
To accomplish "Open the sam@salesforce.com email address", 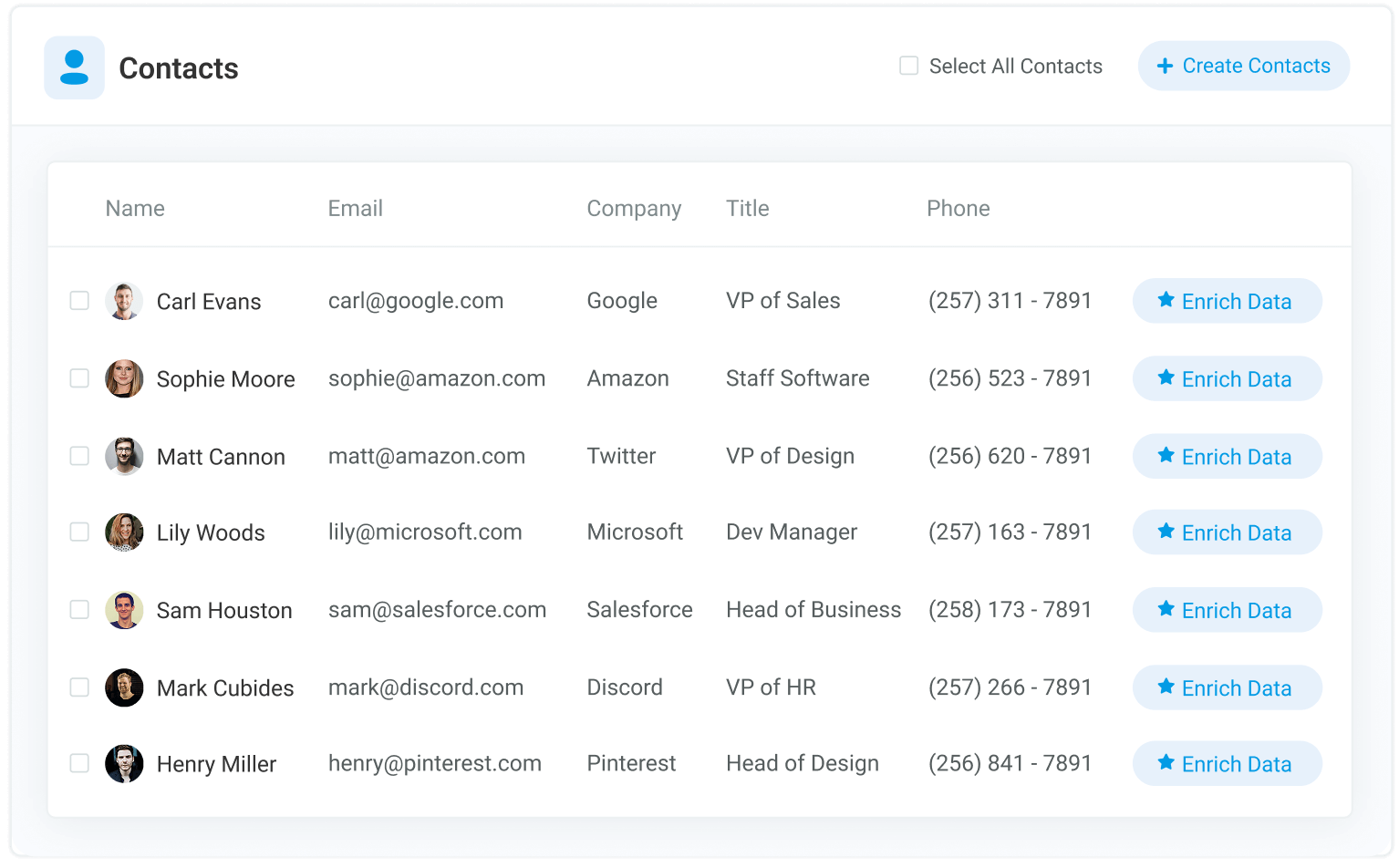I will point(437,610).
